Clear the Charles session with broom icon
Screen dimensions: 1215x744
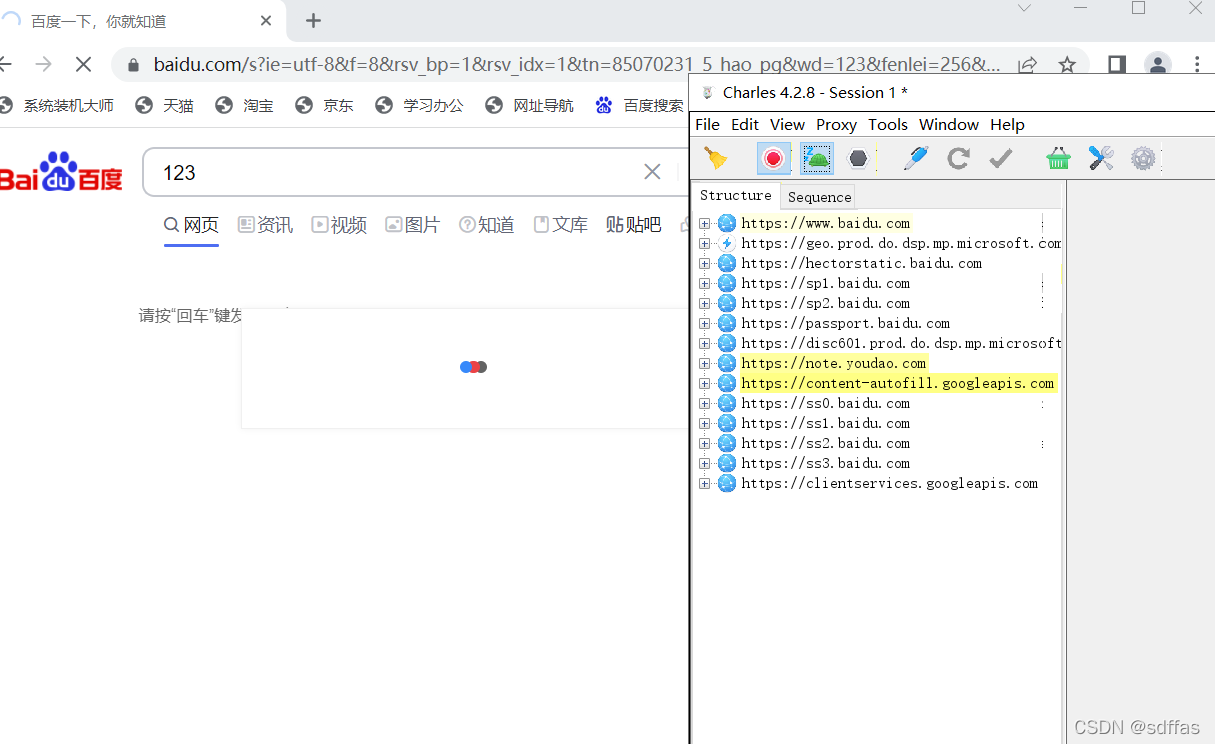point(716,158)
